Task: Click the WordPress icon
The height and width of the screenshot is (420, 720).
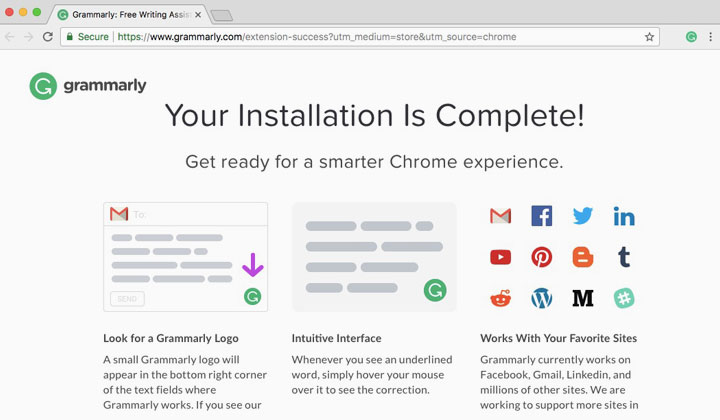Action: click(x=541, y=298)
